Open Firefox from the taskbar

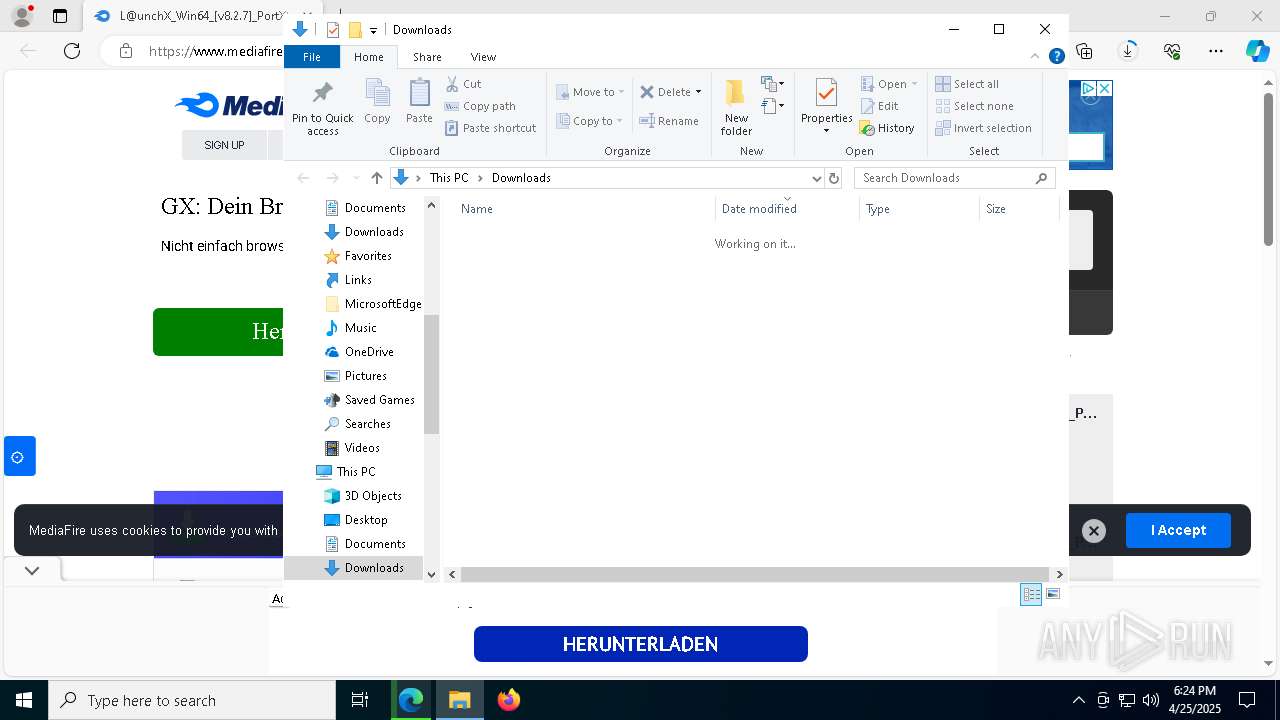pos(509,700)
